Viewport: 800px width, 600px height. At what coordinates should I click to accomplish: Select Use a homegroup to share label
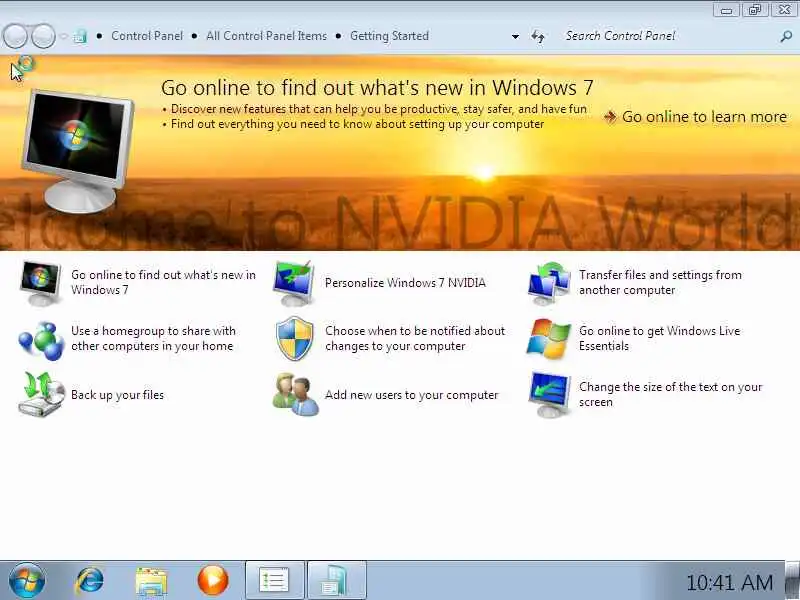[x=153, y=338]
